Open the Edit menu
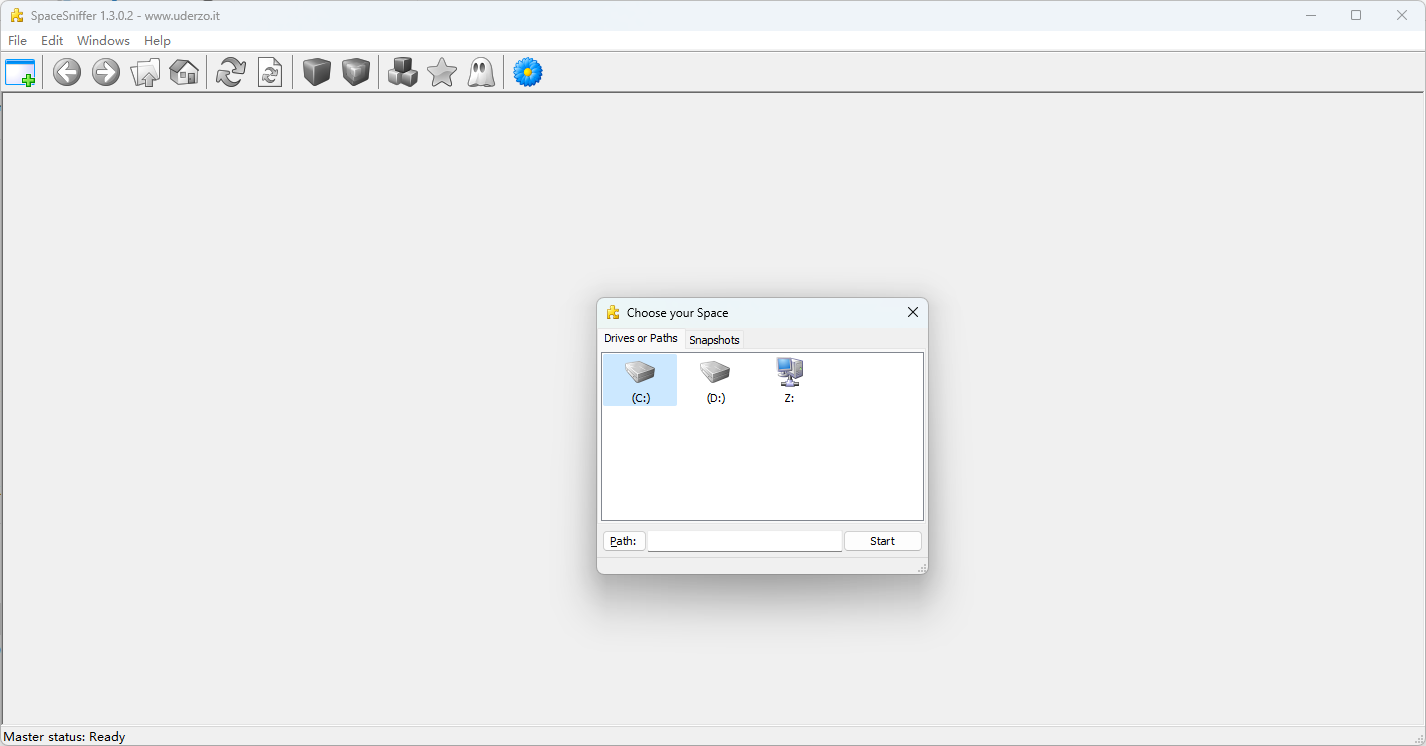Screen dimensions: 1426x746 click(52, 41)
